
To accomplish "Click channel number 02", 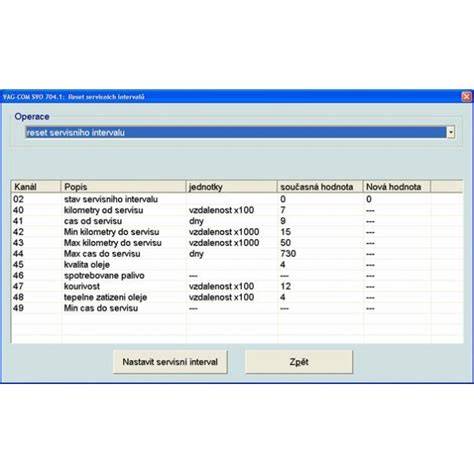I will 18,199.
